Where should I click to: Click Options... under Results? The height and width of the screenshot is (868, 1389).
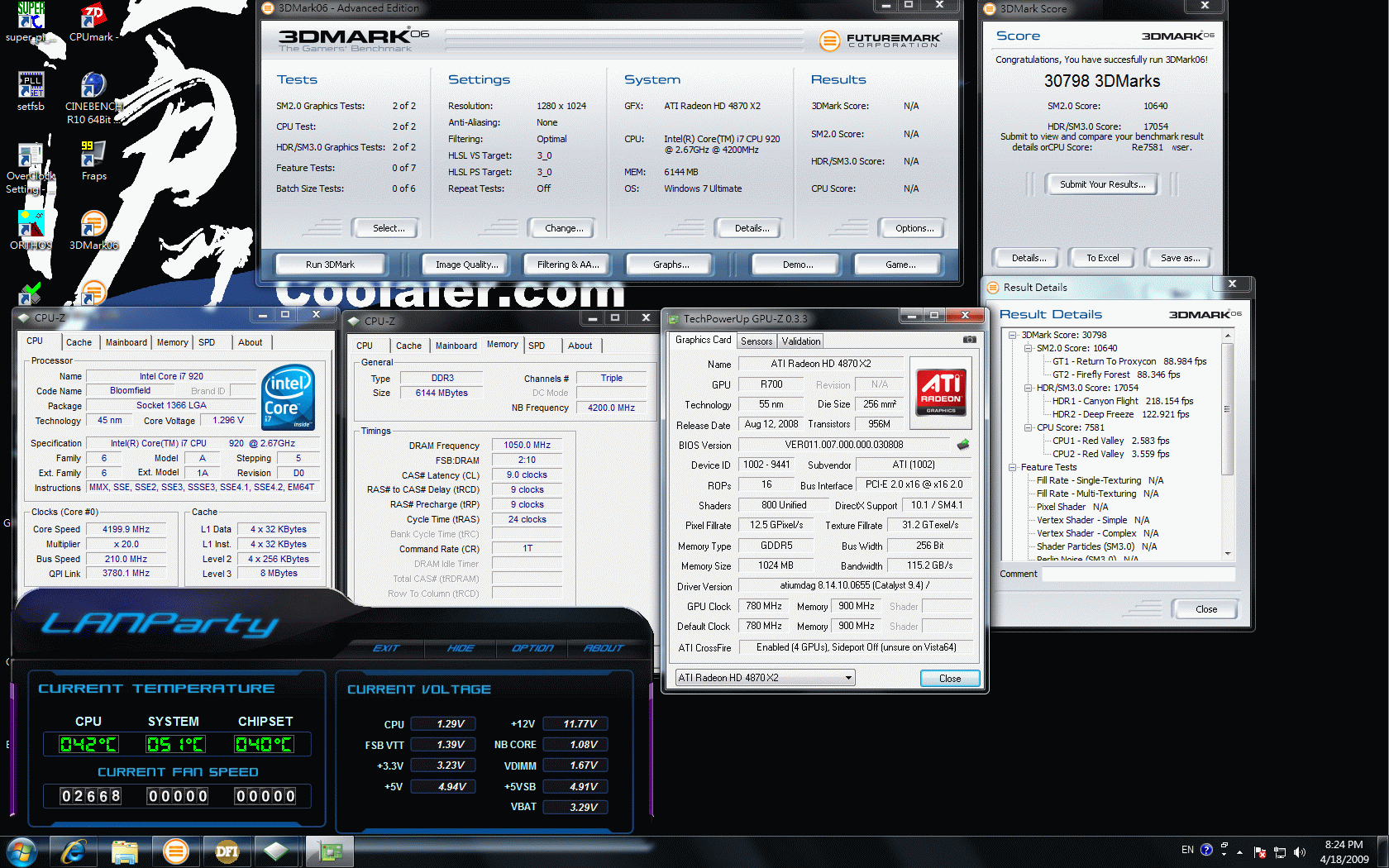tap(914, 228)
